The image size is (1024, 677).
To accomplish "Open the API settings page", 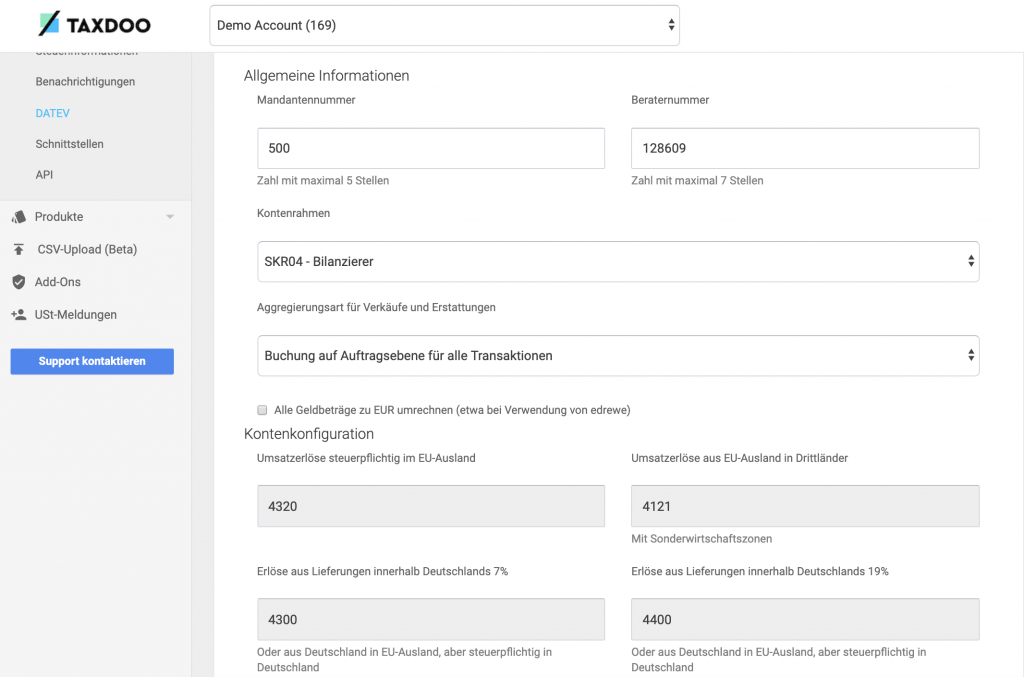I will [44, 174].
